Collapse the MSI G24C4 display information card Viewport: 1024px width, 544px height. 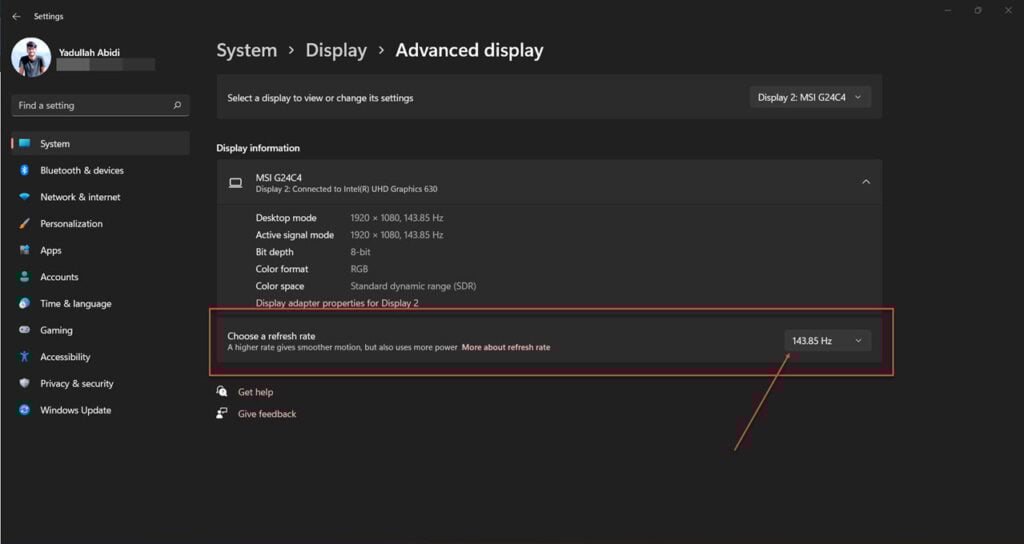click(866, 182)
